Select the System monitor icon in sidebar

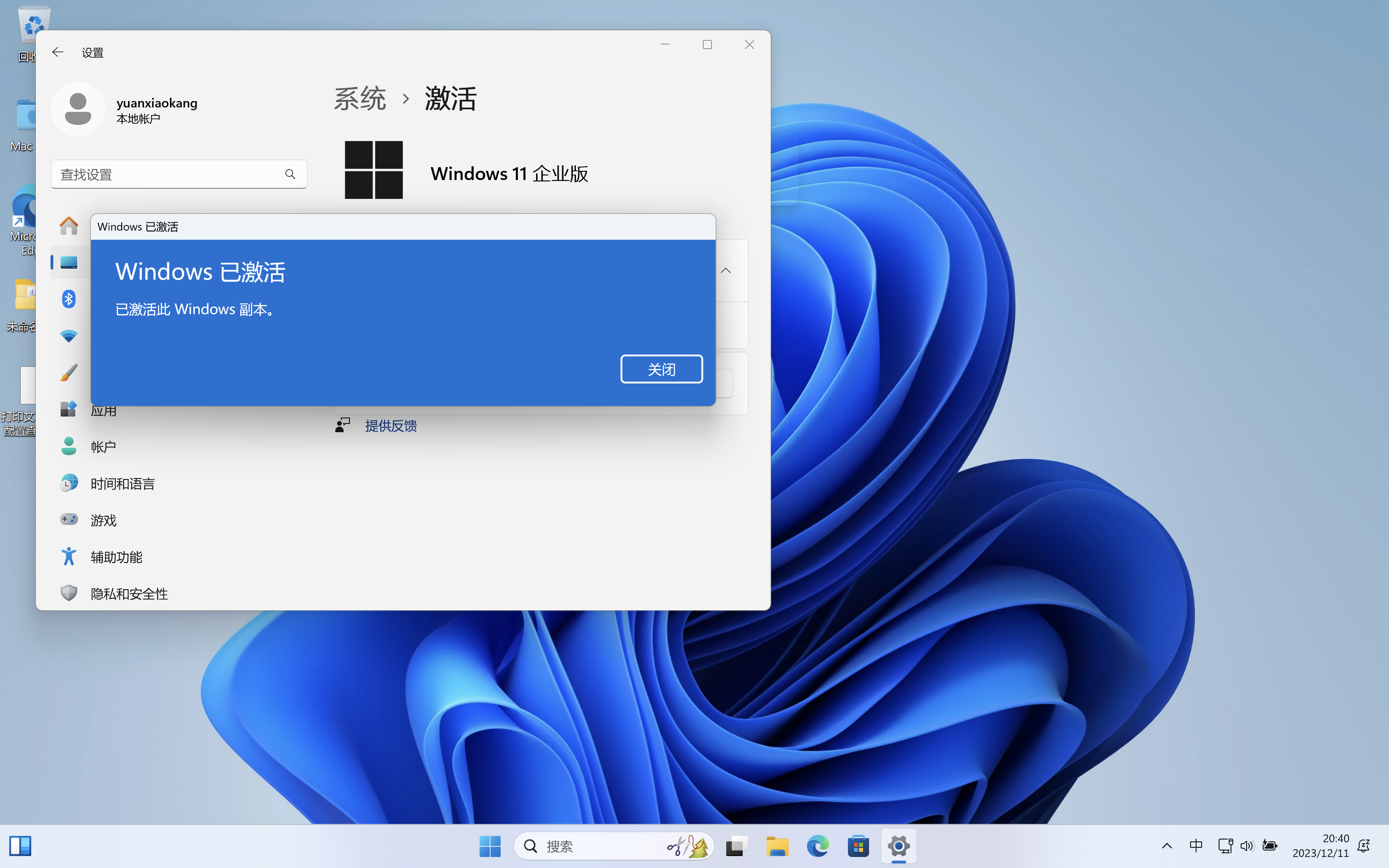(x=69, y=262)
